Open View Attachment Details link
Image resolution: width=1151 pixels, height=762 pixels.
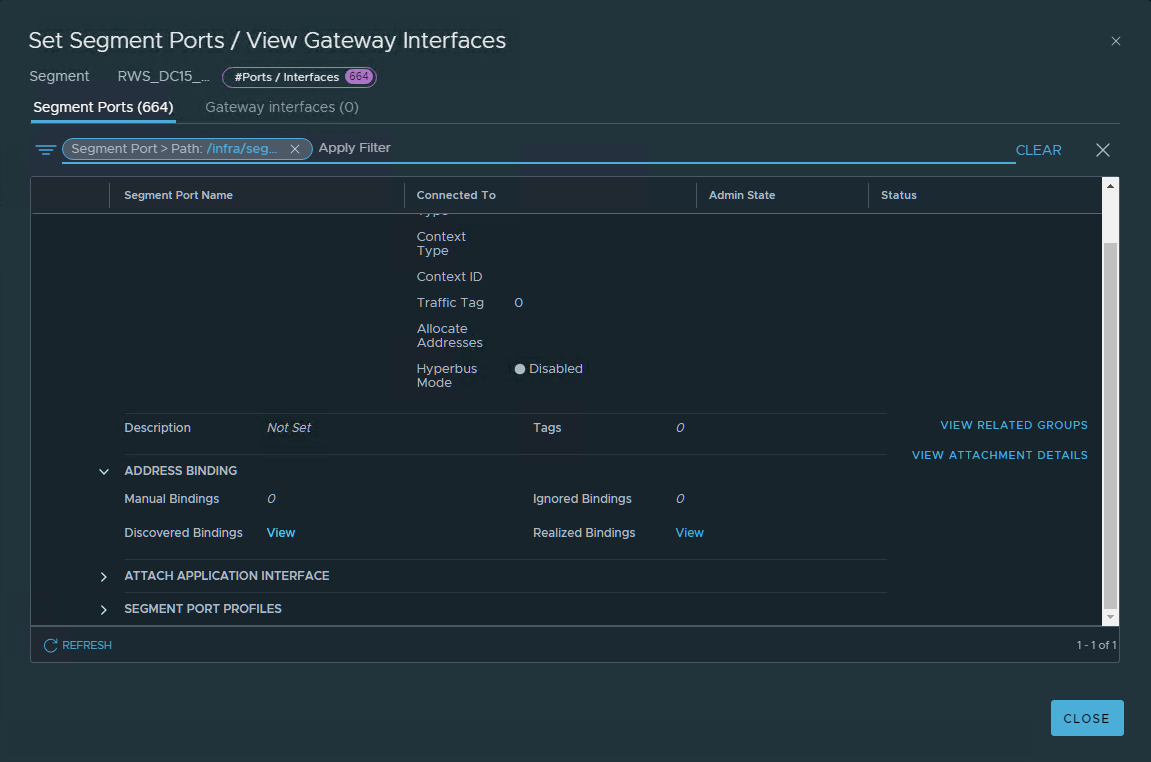point(1000,455)
